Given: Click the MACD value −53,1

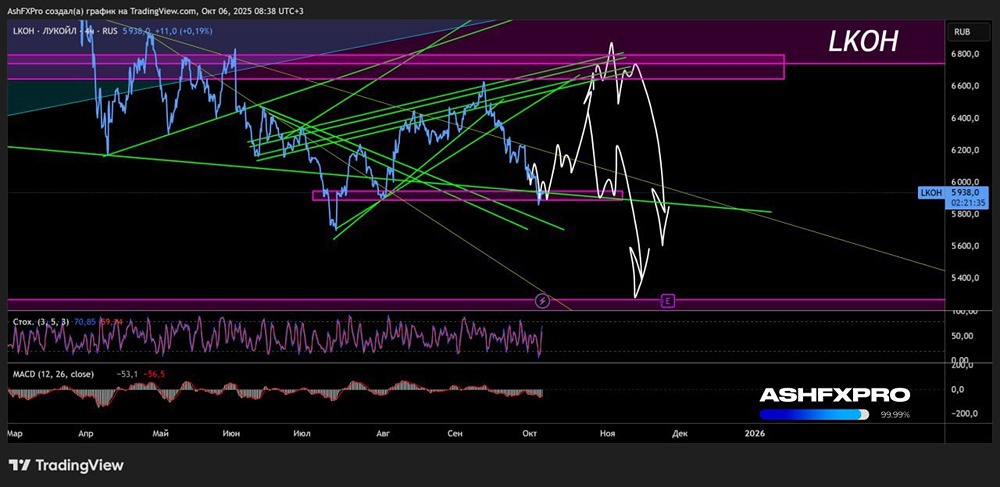Looking at the screenshot, I should coord(128,374).
